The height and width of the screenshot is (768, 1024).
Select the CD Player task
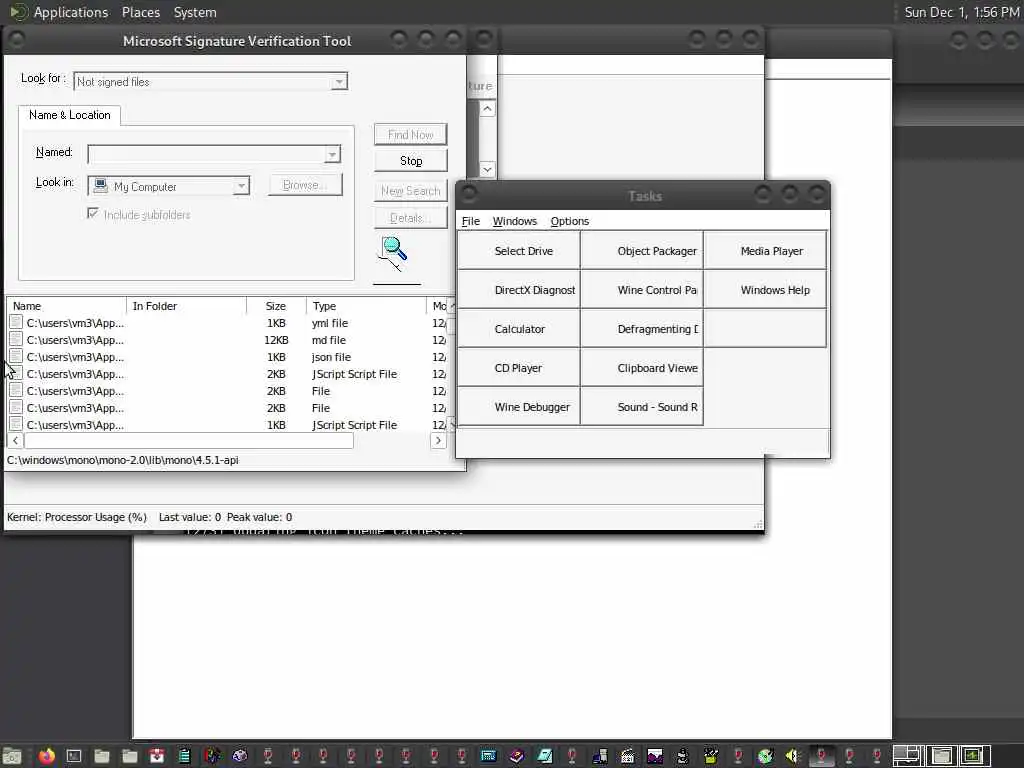pyautogui.click(x=519, y=368)
